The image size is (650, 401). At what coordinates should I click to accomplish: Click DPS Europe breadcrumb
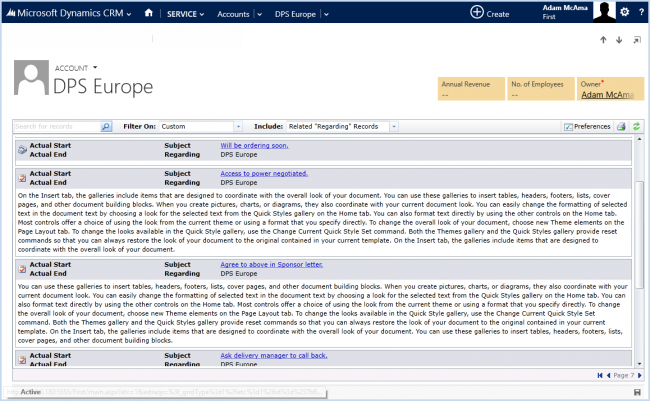pos(295,14)
